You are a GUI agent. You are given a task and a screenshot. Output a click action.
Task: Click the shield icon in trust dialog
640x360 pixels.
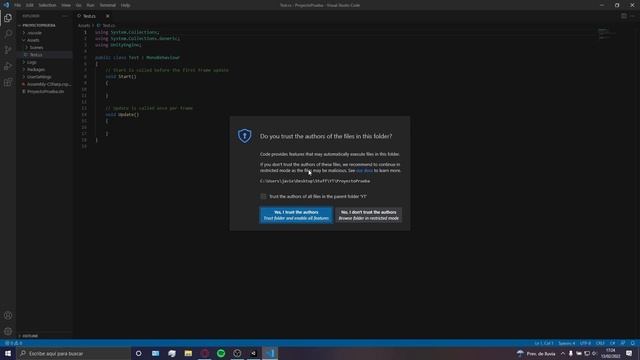(244, 136)
